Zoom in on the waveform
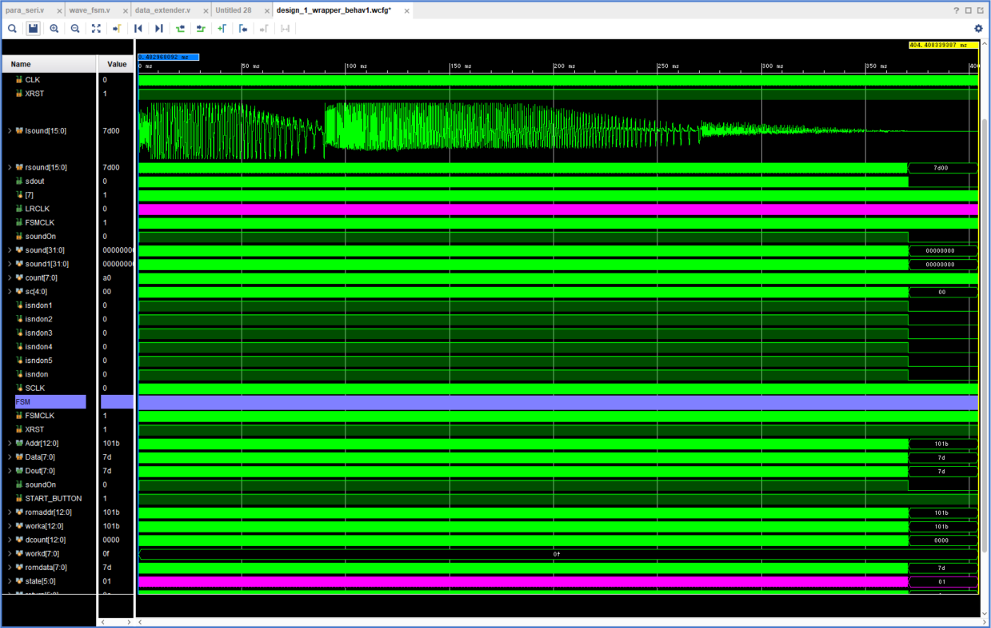The width and height of the screenshot is (991, 628). 54,29
